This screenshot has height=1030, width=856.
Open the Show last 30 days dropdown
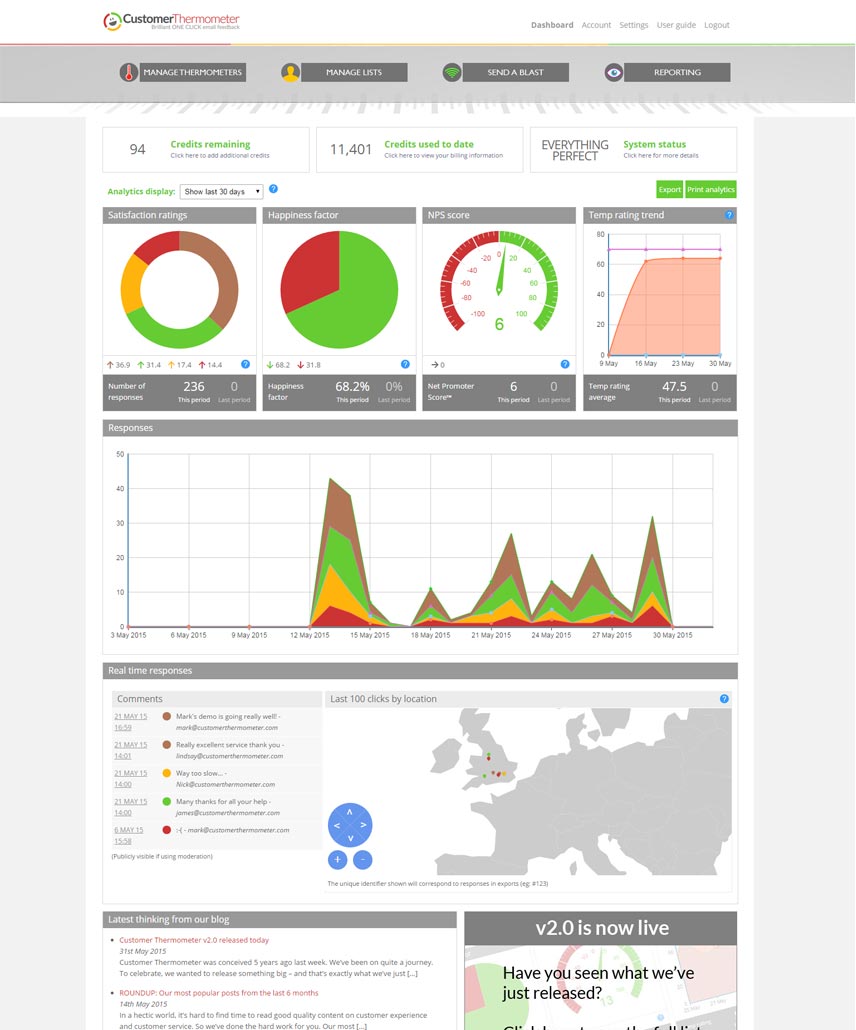coord(221,192)
